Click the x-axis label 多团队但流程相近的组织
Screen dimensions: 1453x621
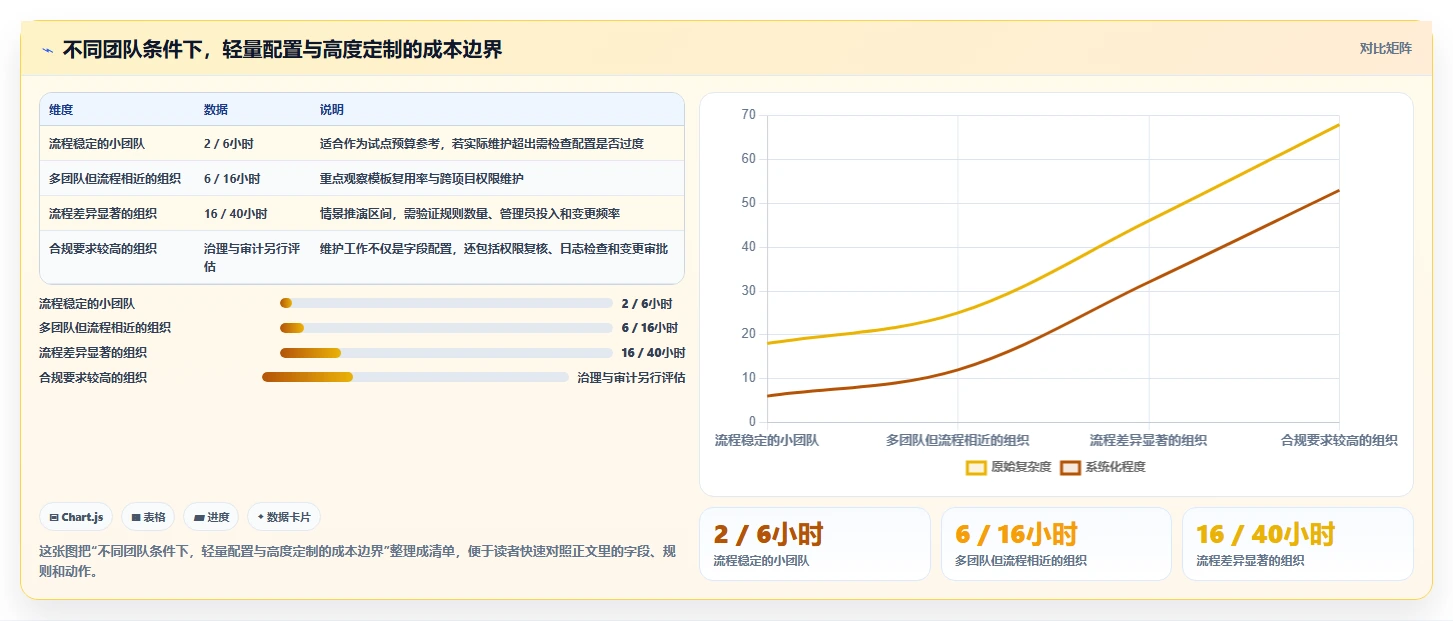(957, 440)
